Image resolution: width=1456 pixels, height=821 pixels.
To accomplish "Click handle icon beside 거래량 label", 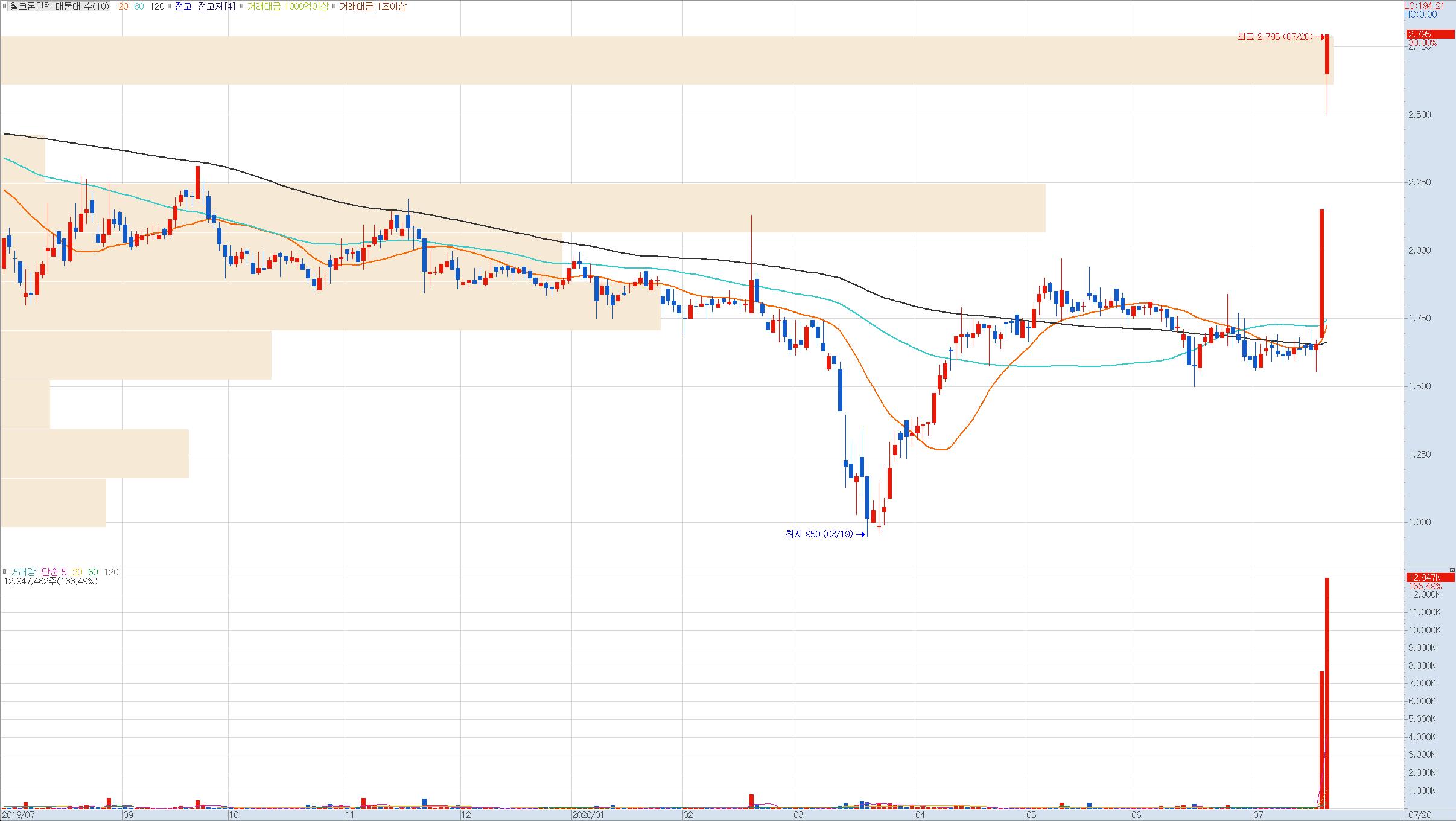I will click(5, 572).
